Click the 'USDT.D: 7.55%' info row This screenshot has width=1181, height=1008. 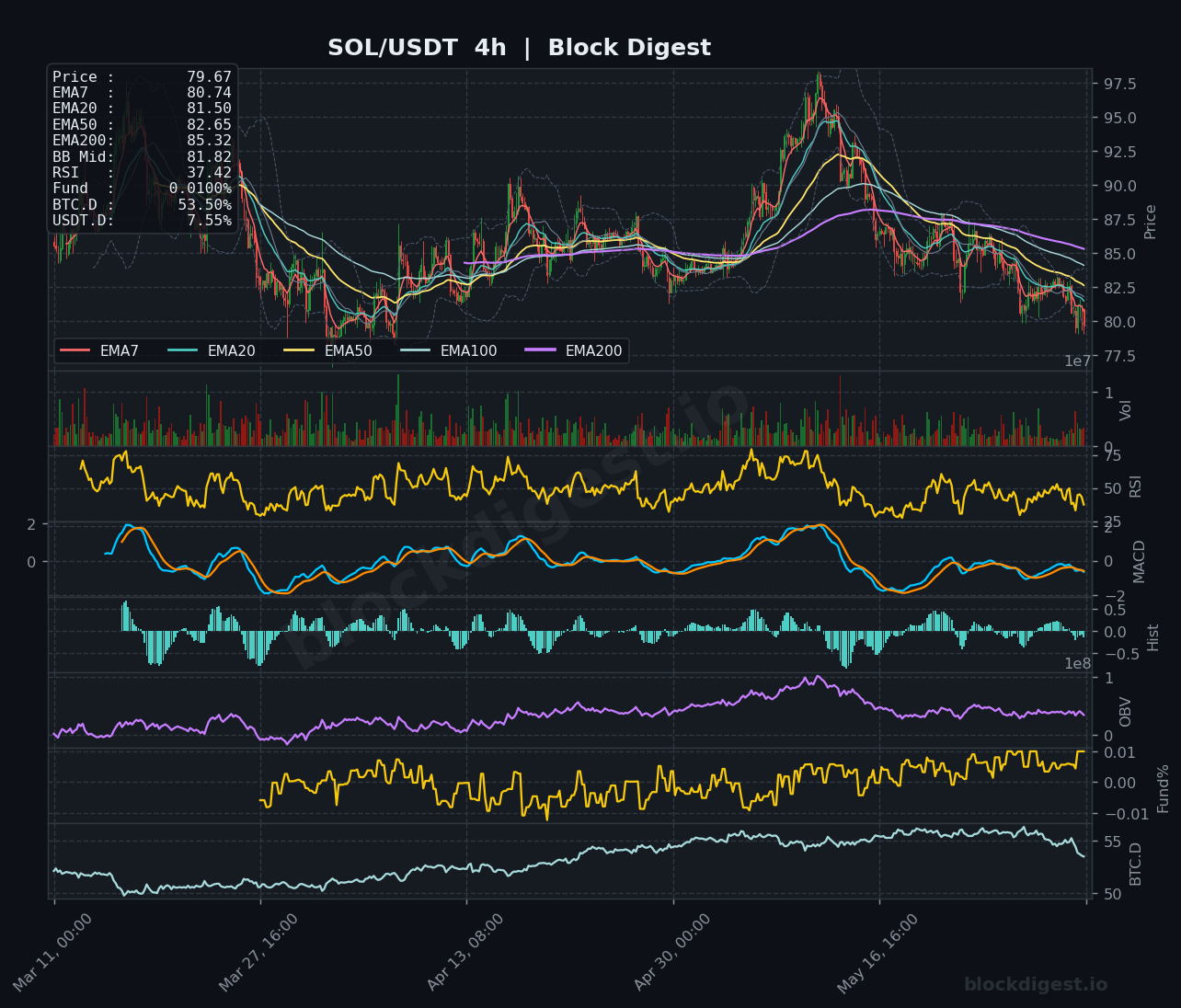pos(142,221)
